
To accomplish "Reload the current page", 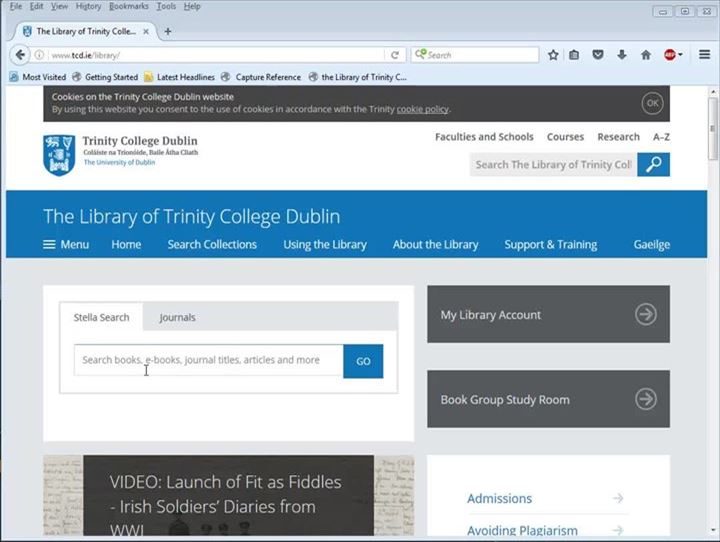I will (x=396, y=55).
